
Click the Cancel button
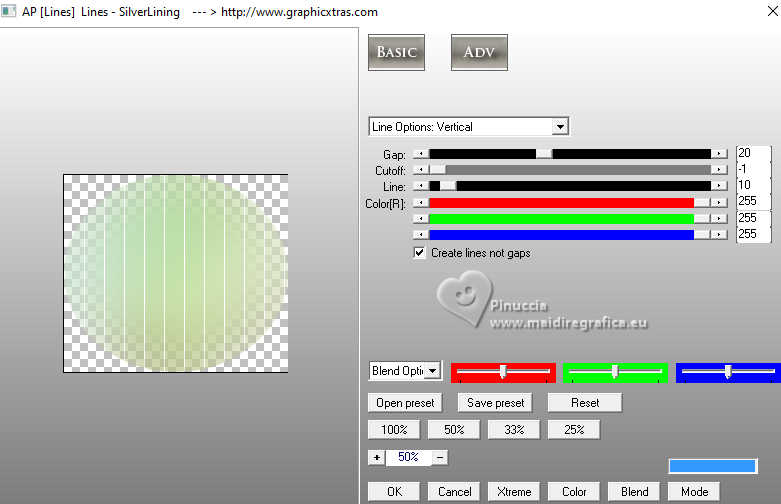[454, 492]
